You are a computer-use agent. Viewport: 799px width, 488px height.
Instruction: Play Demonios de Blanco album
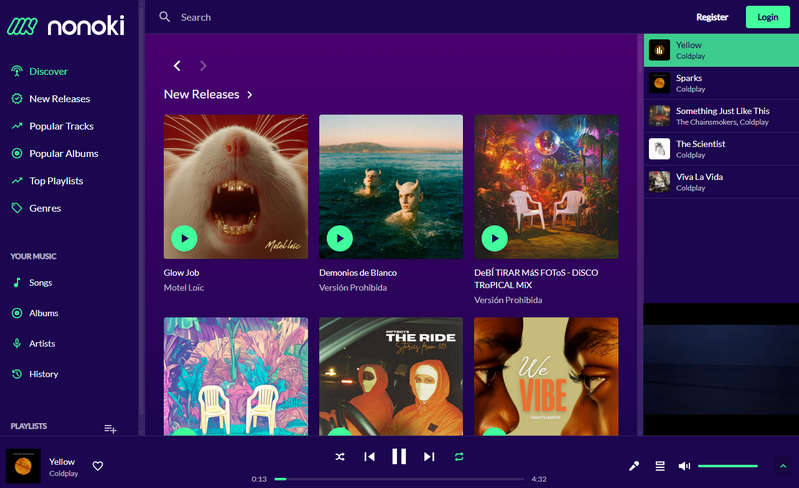coord(340,238)
